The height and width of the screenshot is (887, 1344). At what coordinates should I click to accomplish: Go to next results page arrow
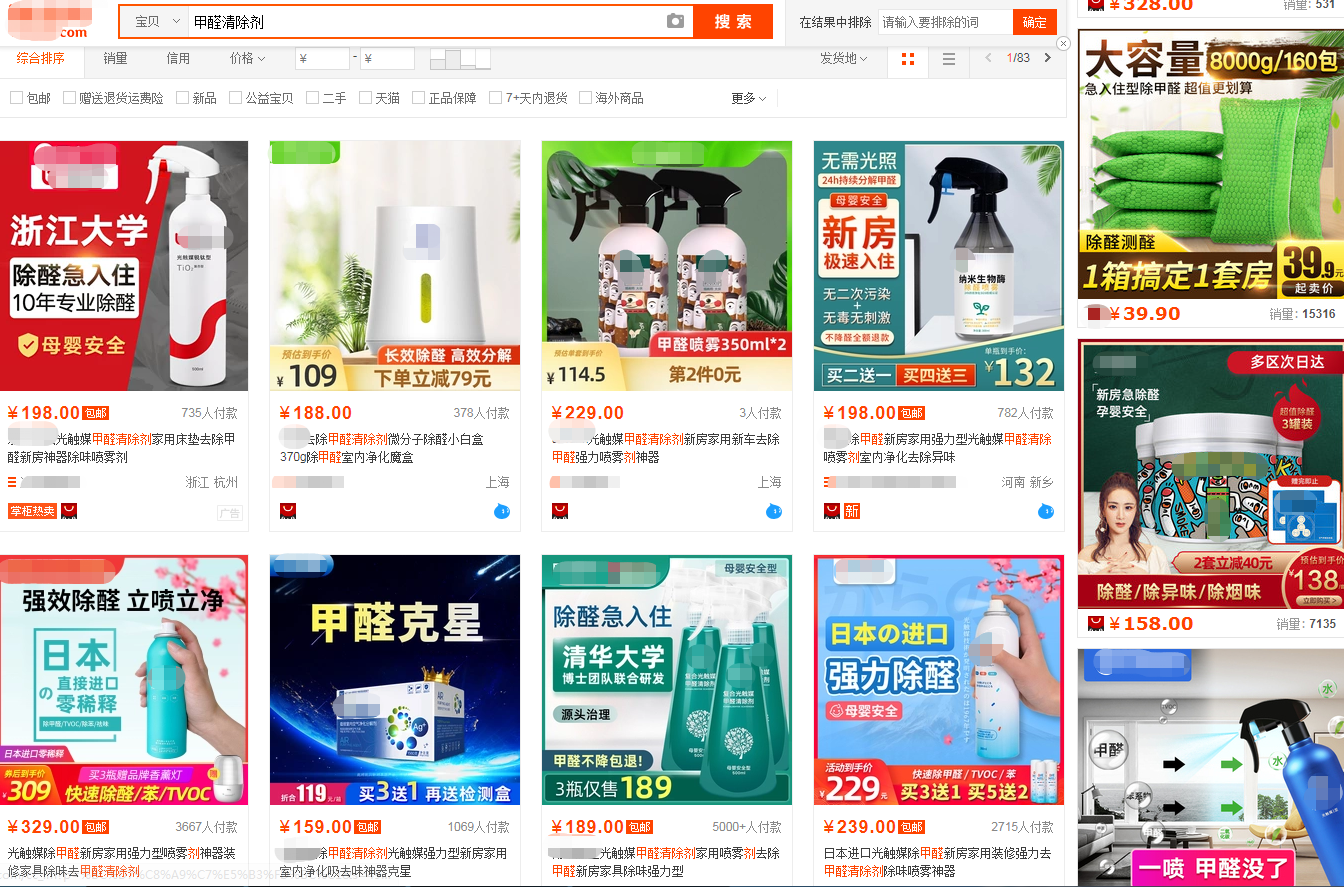point(1047,58)
